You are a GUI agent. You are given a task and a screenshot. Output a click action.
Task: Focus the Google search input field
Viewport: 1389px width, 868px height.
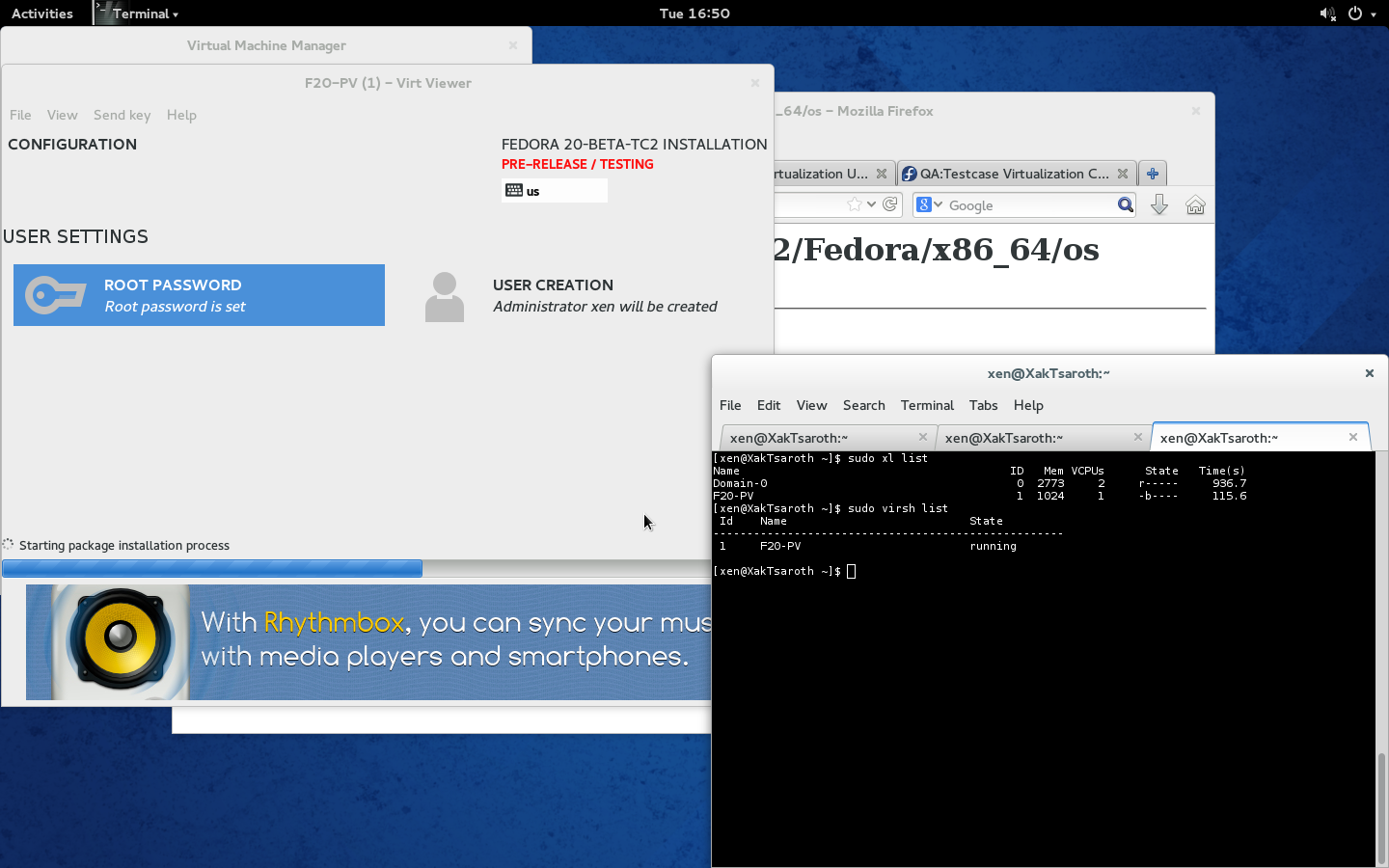1028,205
